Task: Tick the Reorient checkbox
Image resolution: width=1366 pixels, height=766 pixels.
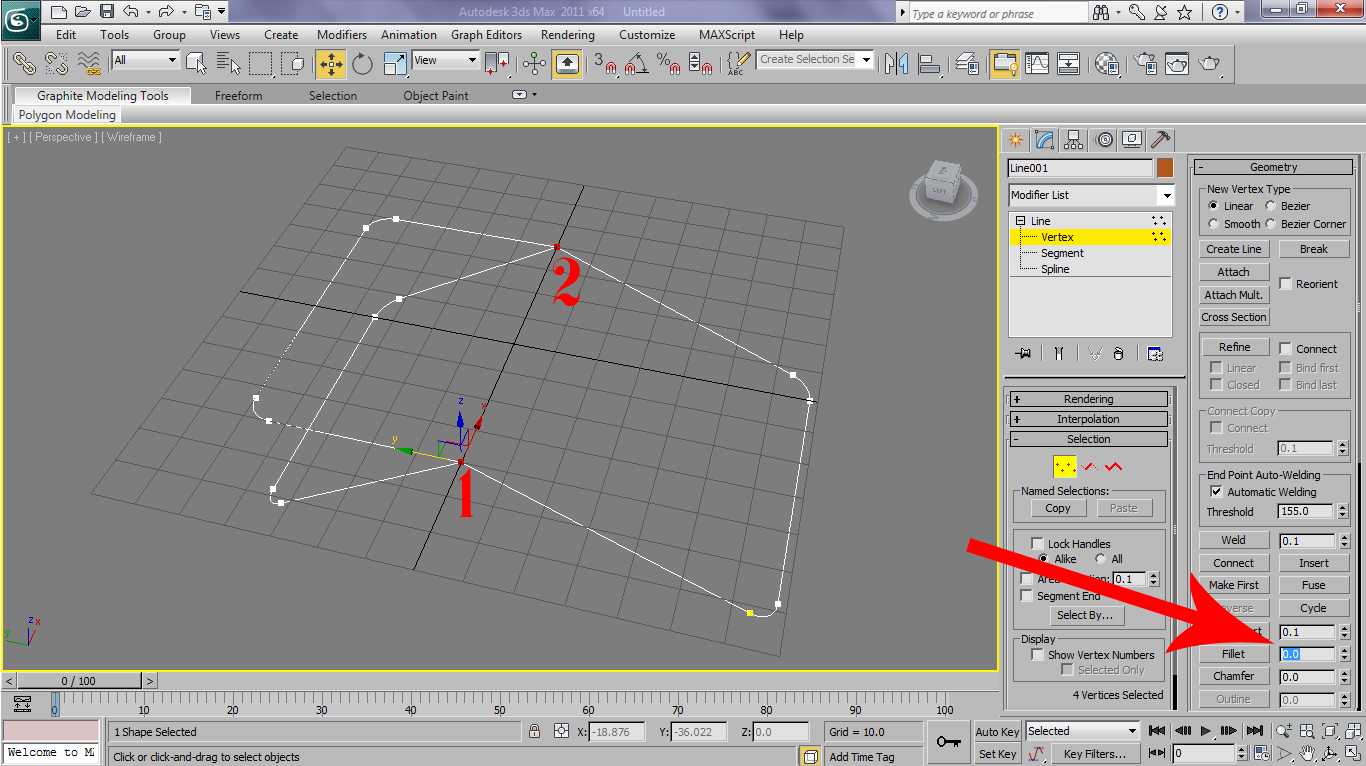Action: [x=1285, y=284]
